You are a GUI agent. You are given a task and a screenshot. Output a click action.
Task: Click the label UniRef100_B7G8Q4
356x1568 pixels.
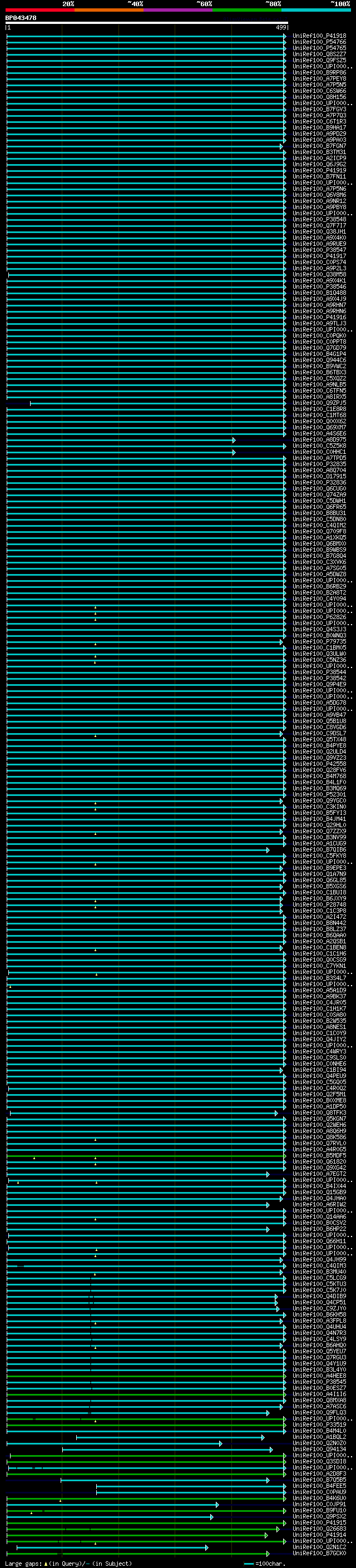[319, 556]
